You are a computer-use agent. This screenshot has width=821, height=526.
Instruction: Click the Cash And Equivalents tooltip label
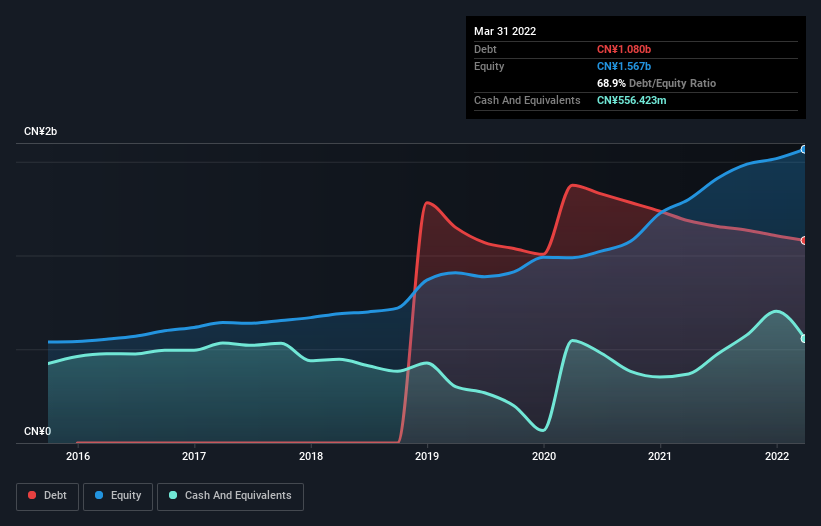point(527,100)
